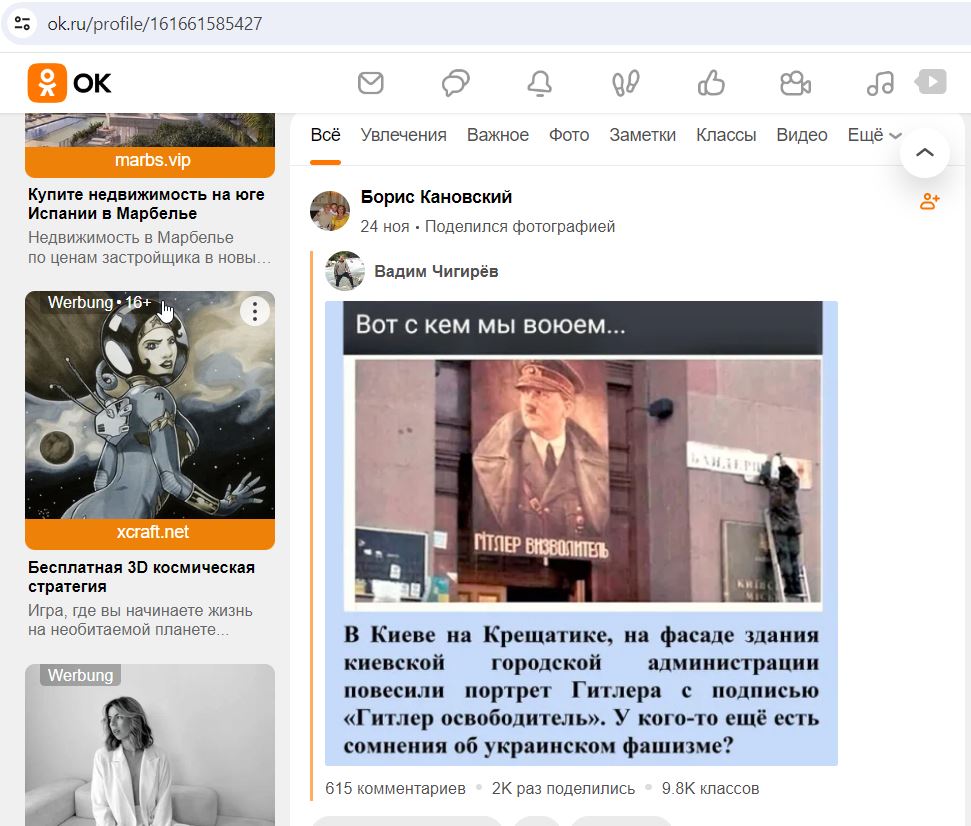View guests via the footprints icon
This screenshot has width=971, height=826.
pyautogui.click(x=624, y=83)
